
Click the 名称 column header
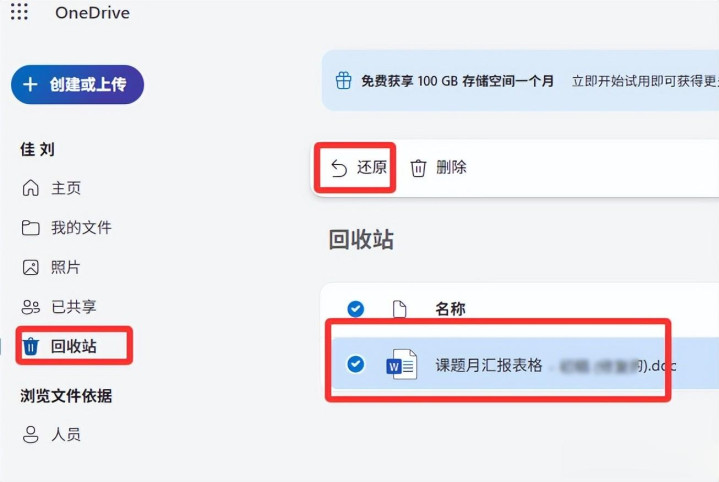pos(450,309)
